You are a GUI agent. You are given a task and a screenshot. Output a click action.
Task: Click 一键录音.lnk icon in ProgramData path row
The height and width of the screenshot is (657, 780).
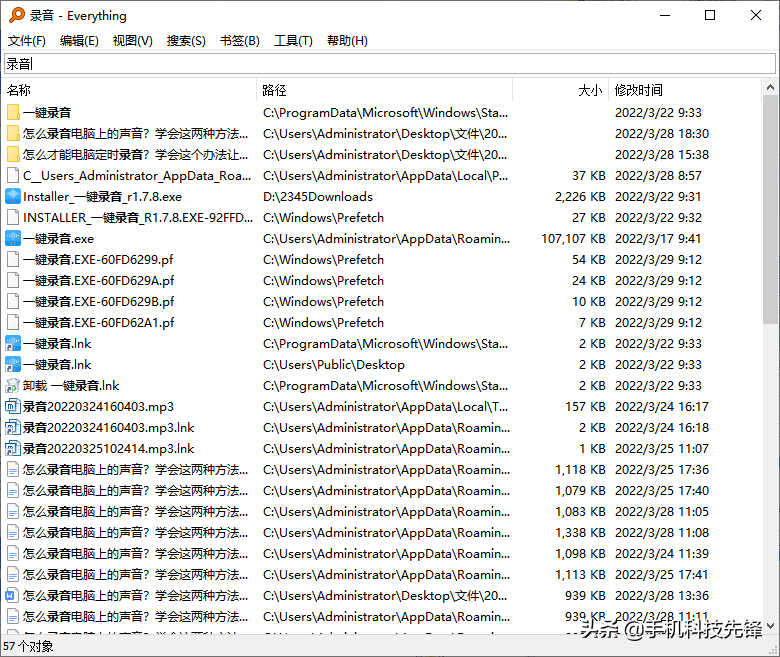click(x=13, y=344)
